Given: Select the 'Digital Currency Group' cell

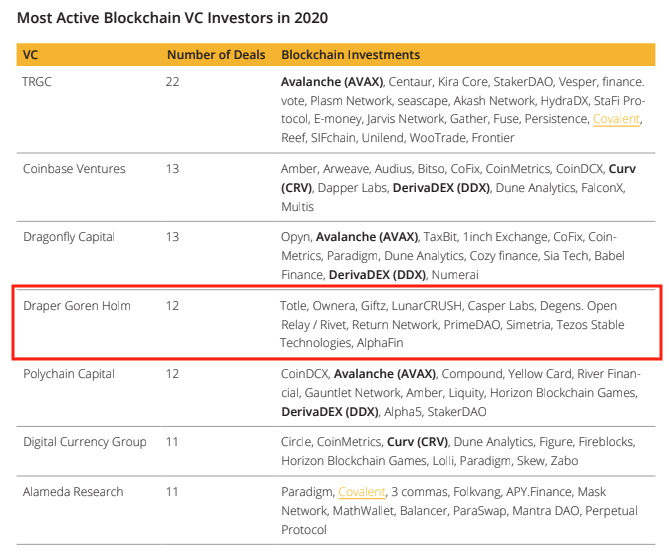Looking at the screenshot, I should [84, 442].
